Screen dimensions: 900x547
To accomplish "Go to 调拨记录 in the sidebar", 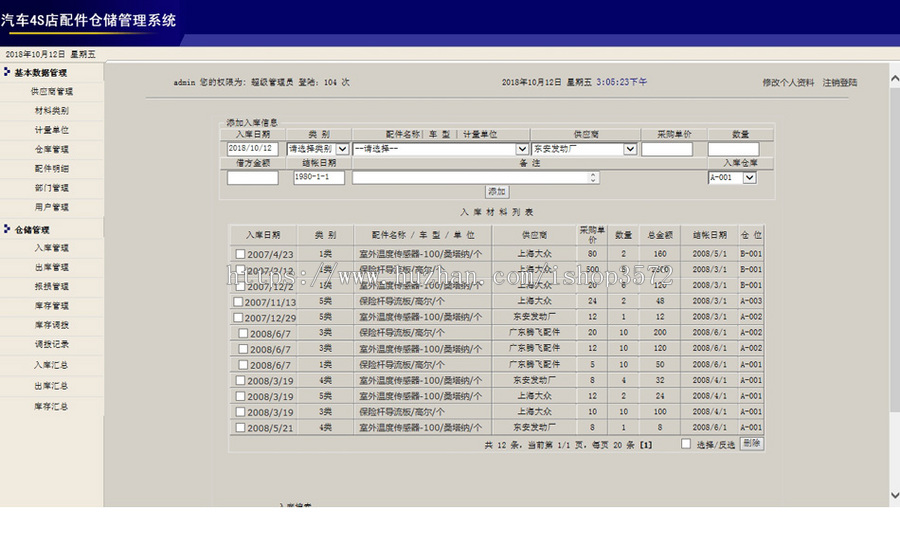I will pyautogui.click(x=52, y=344).
